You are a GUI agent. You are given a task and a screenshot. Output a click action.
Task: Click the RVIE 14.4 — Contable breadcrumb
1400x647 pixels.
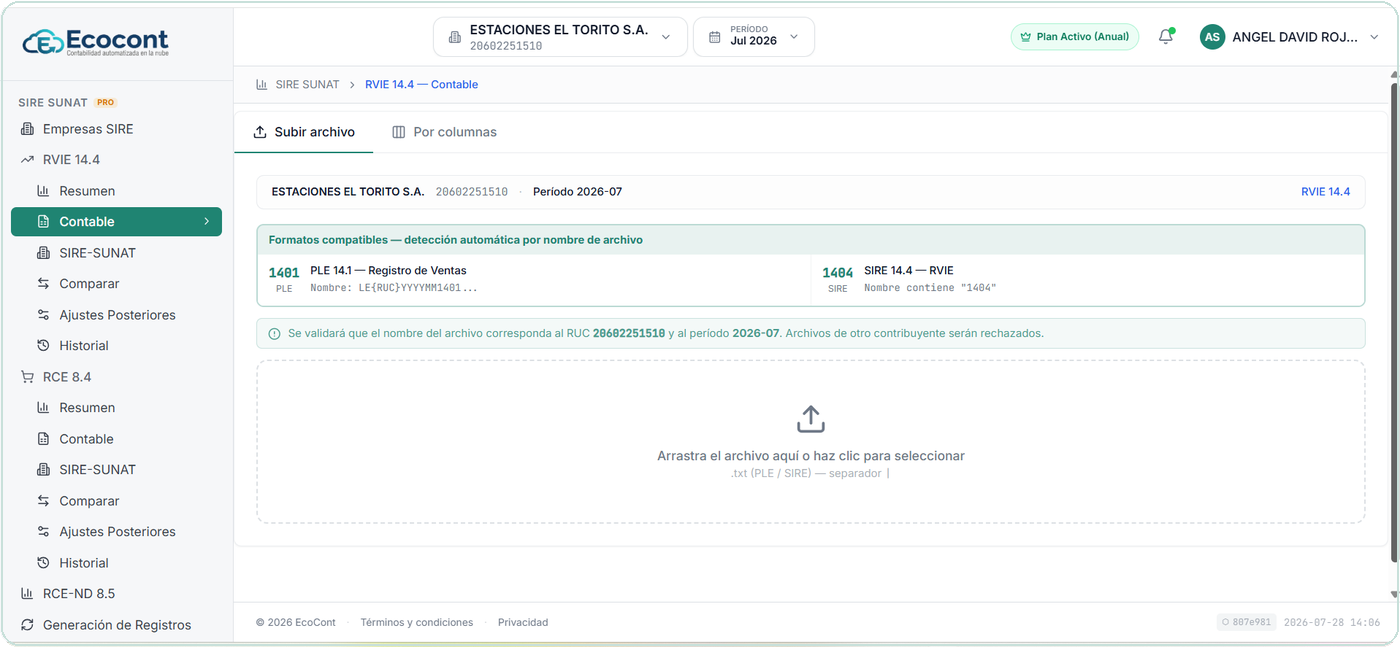pos(421,85)
